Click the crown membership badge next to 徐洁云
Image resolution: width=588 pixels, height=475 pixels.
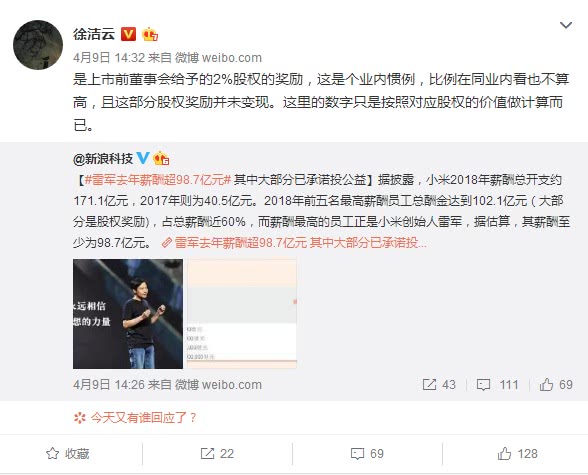point(150,34)
